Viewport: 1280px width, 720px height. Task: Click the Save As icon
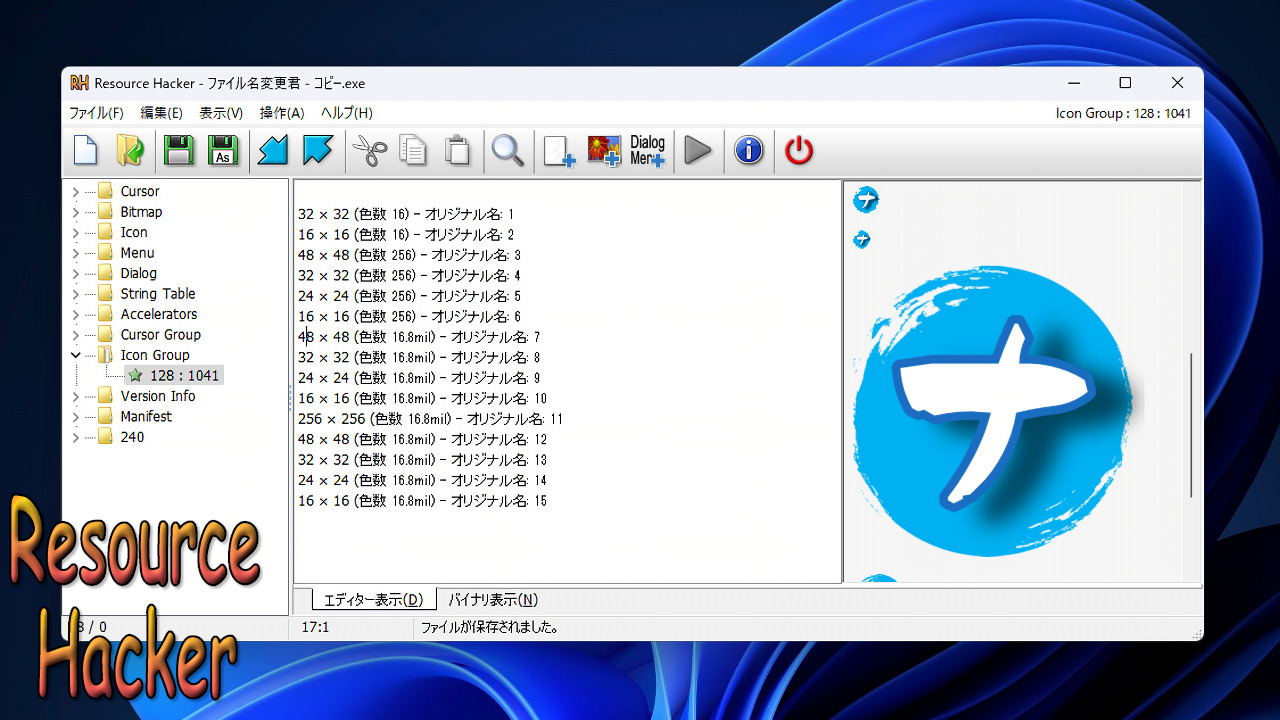tap(223, 151)
